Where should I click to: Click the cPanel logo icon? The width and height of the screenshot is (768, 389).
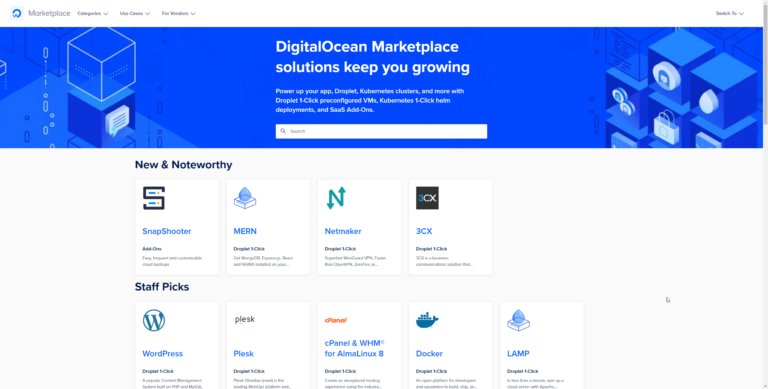pos(336,320)
